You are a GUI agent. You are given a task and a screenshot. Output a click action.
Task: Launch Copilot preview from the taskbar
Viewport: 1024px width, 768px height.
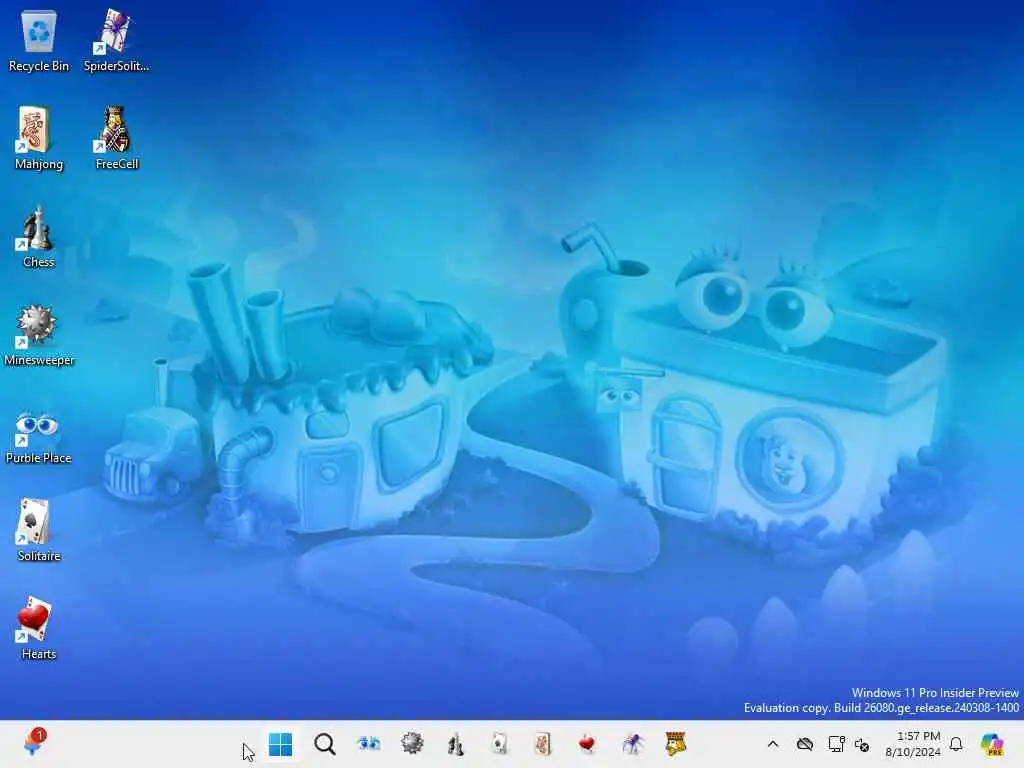[x=992, y=744]
